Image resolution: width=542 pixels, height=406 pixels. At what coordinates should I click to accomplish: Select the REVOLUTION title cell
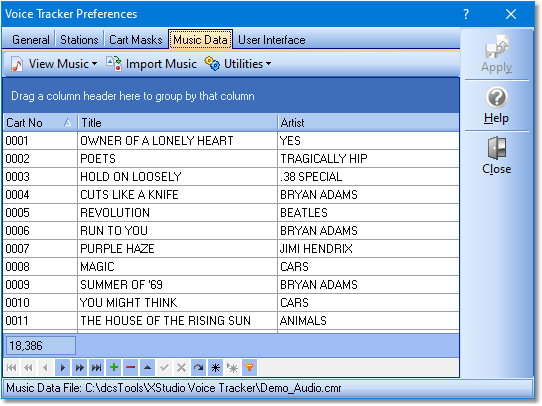pos(178,213)
